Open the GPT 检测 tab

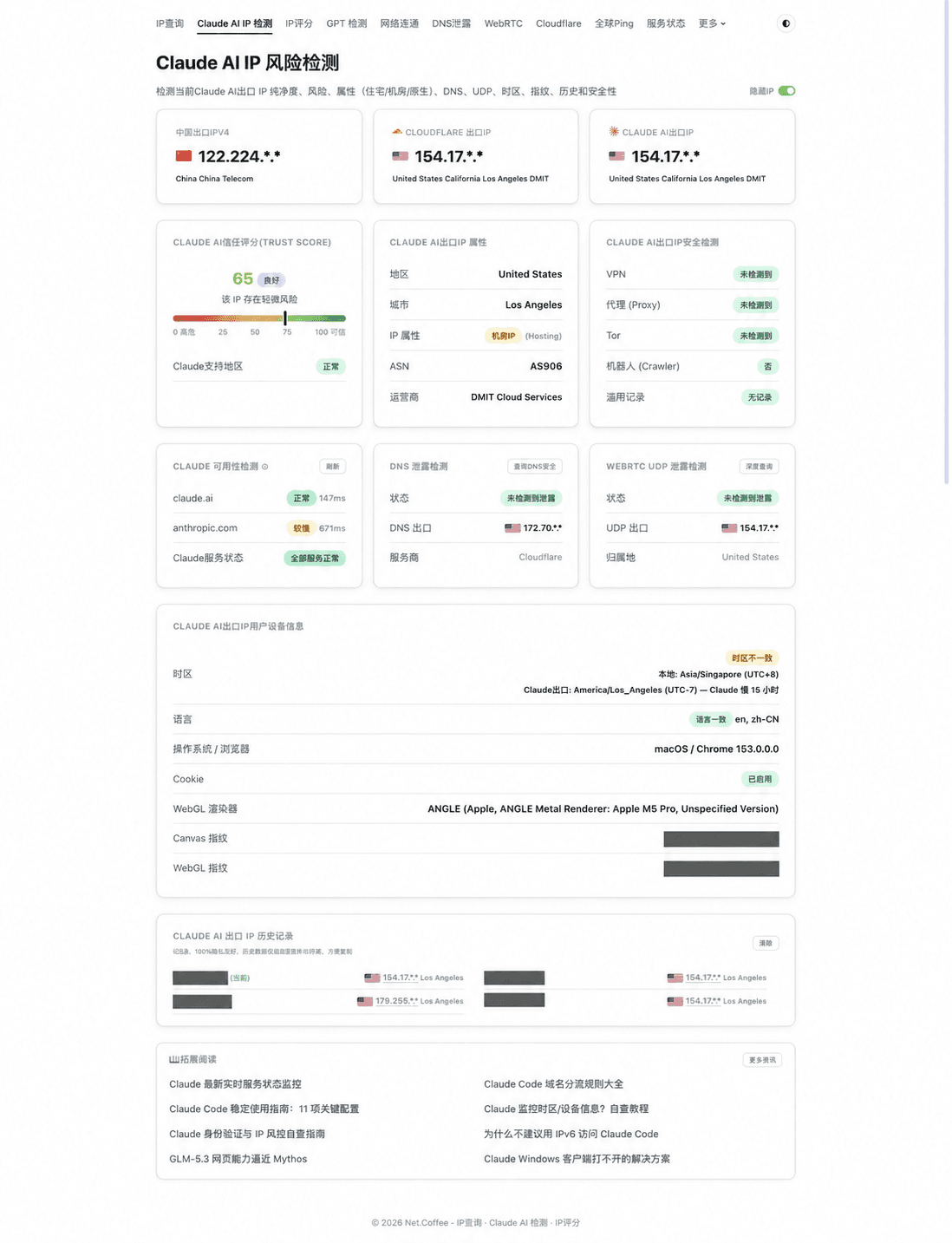coord(347,23)
